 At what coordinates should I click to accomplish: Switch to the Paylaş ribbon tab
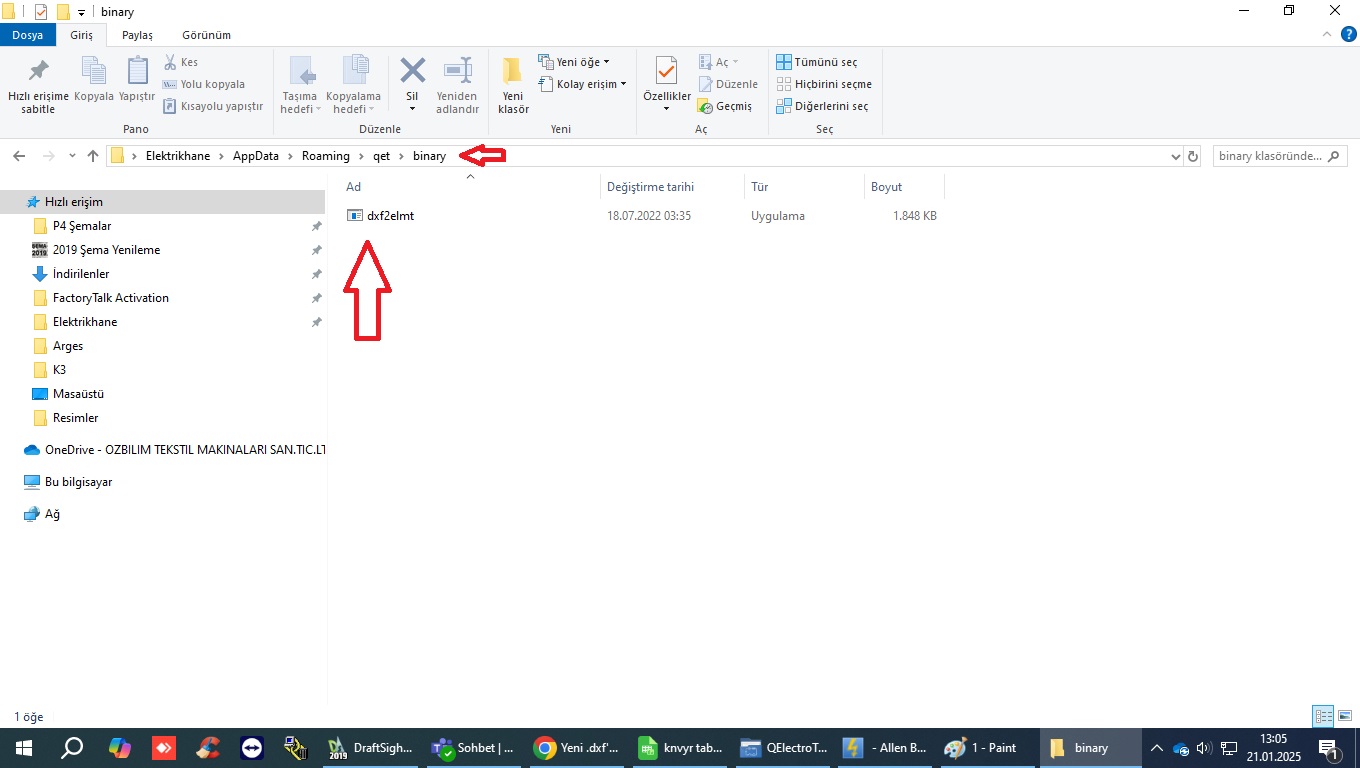(137, 35)
